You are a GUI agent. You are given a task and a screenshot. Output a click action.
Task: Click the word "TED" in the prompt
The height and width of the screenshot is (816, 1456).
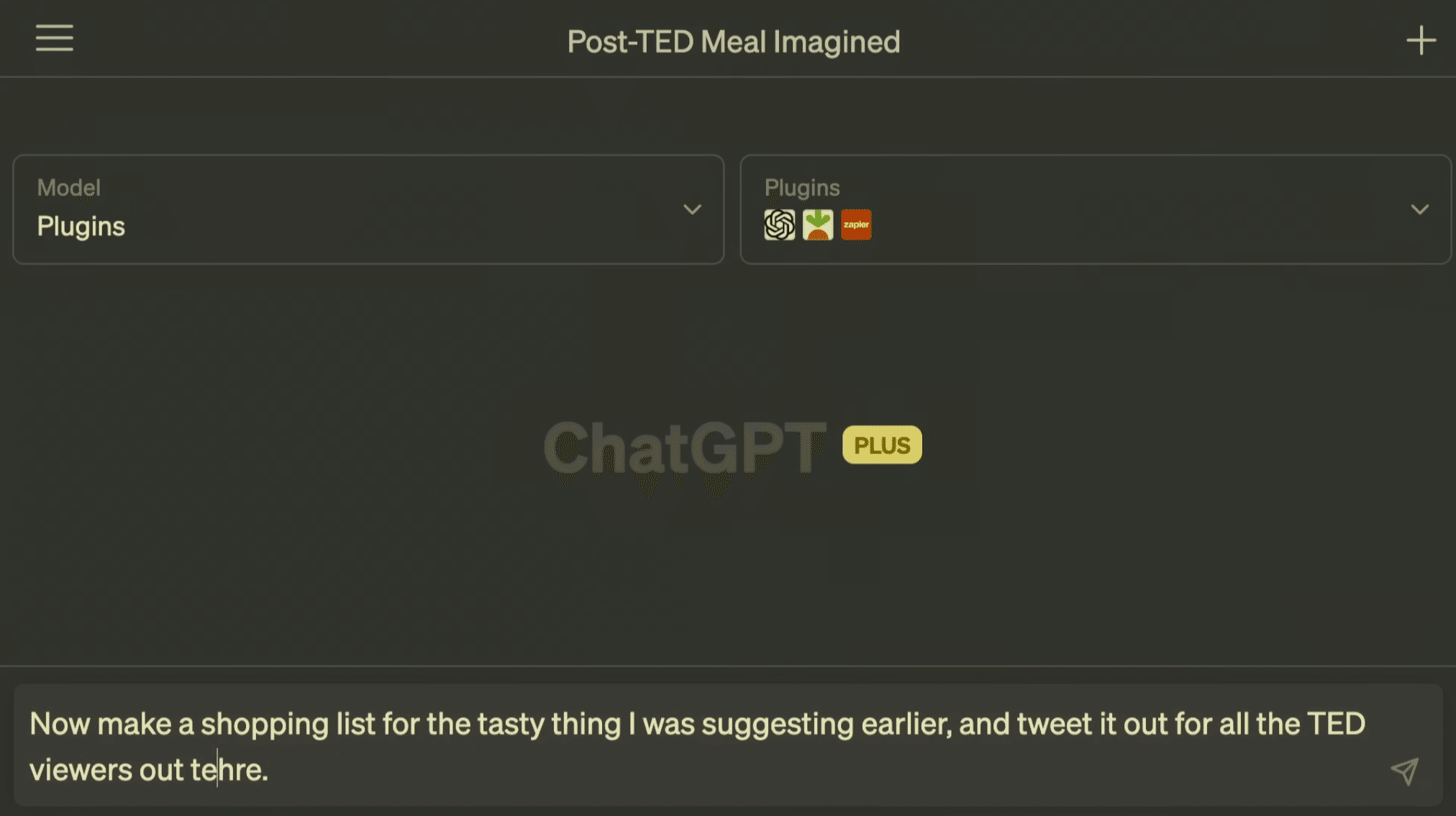(1335, 724)
